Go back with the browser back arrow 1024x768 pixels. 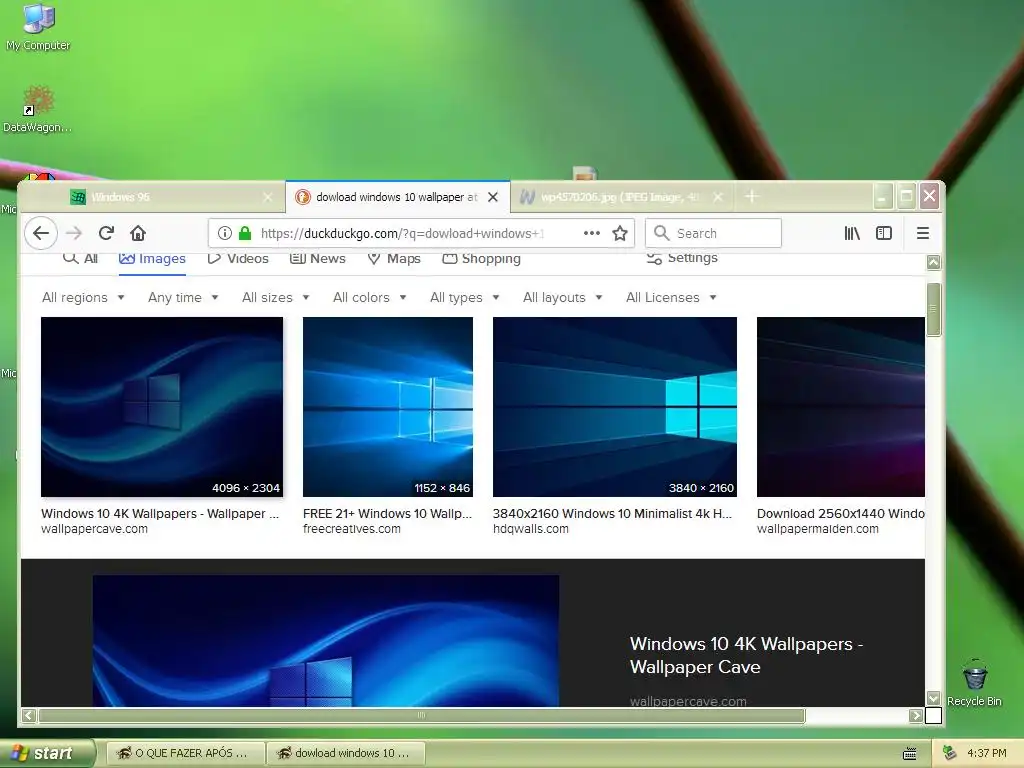[x=41, y=233]
